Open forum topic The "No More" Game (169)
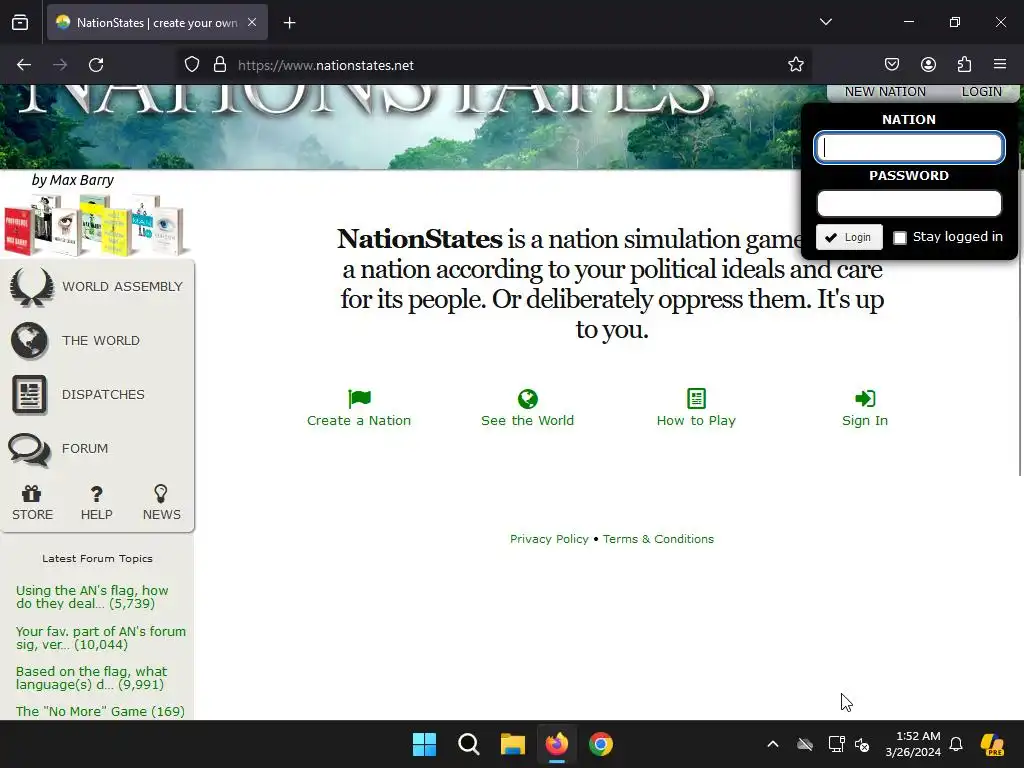This screenshot has width=1024, height=768. [100, 711]
